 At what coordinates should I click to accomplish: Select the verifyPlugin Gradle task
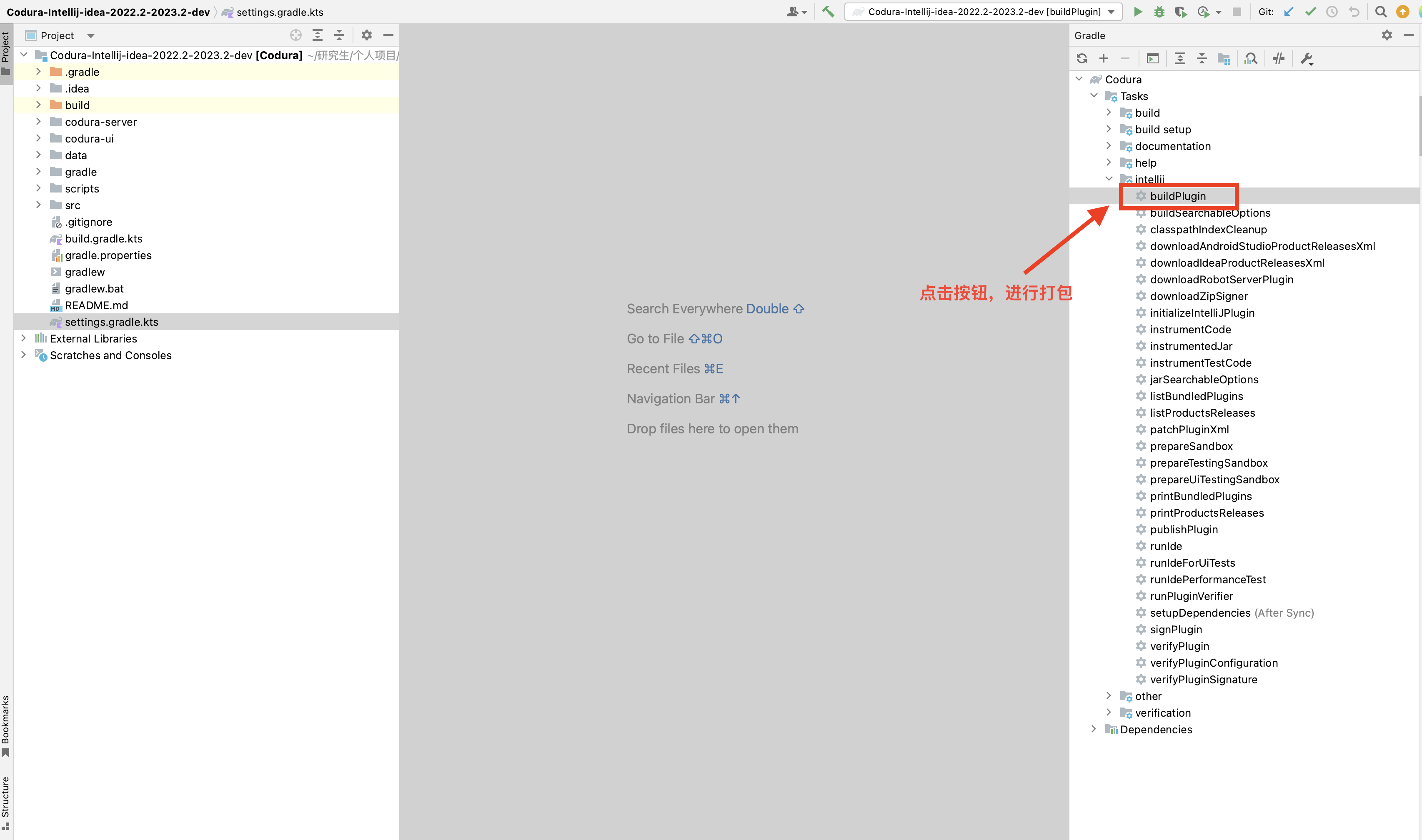click(x=1179, y=646)
